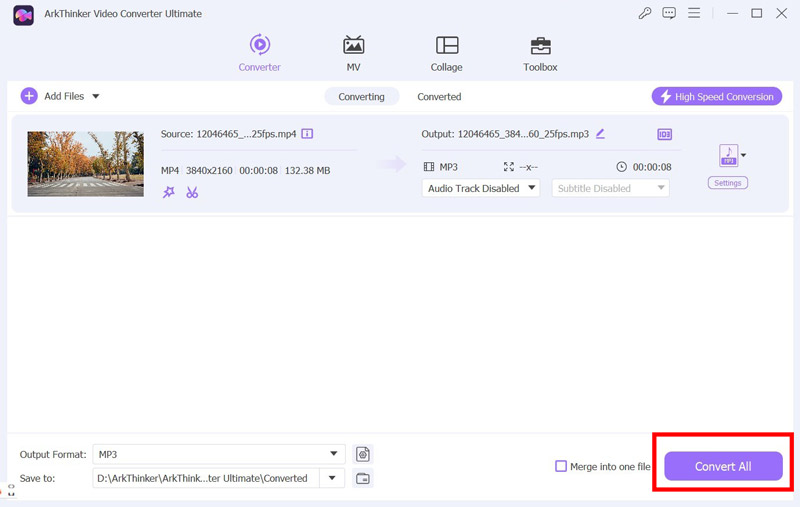Image resolution: width=800 pixels, height=507 pixels.
Task: Click the Output: 12046465_384...60_25fps.mp3 filename
Action: [505, 134]
